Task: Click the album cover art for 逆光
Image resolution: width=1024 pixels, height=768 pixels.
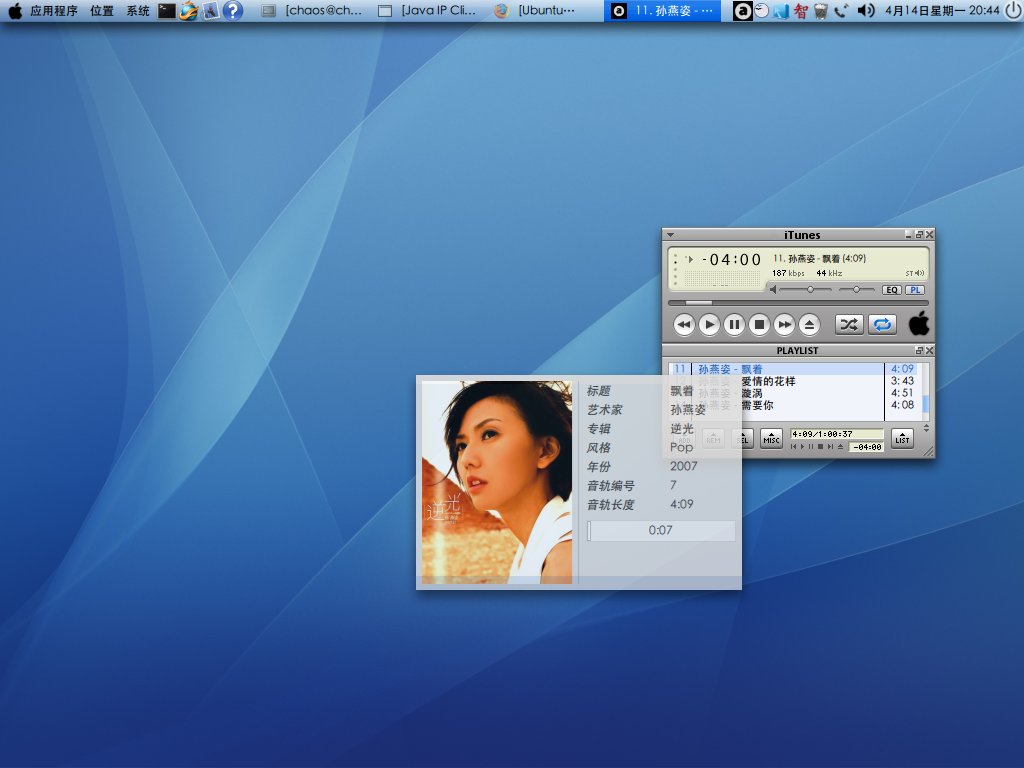Action: [497, 482]
